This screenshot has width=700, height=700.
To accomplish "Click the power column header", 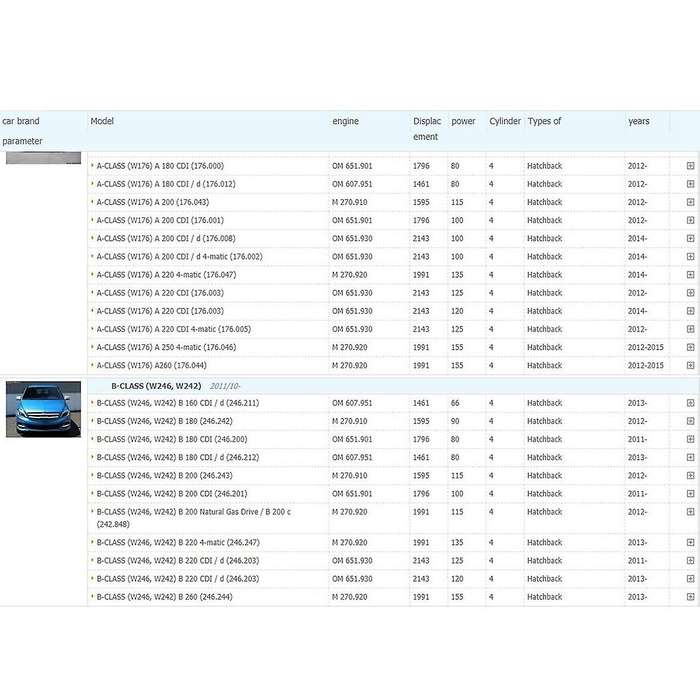I will [463, 121].
